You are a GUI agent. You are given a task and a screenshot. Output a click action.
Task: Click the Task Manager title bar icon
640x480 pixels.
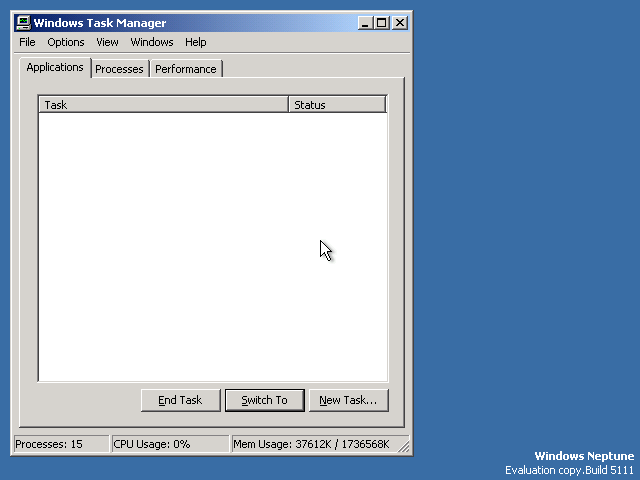click(x=23, y=23)
